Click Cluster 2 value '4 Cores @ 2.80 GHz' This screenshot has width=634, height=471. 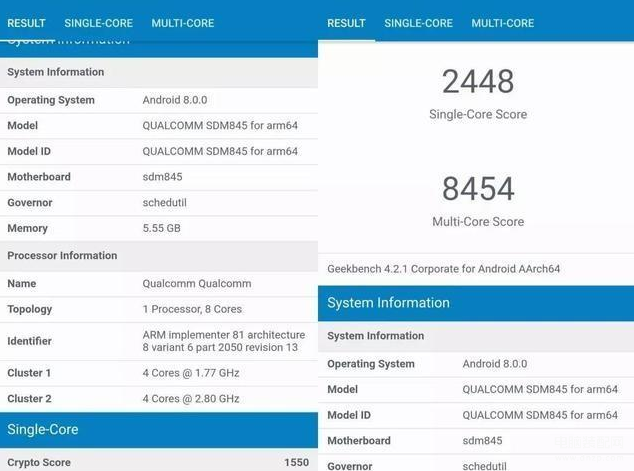tap(191, 399)
